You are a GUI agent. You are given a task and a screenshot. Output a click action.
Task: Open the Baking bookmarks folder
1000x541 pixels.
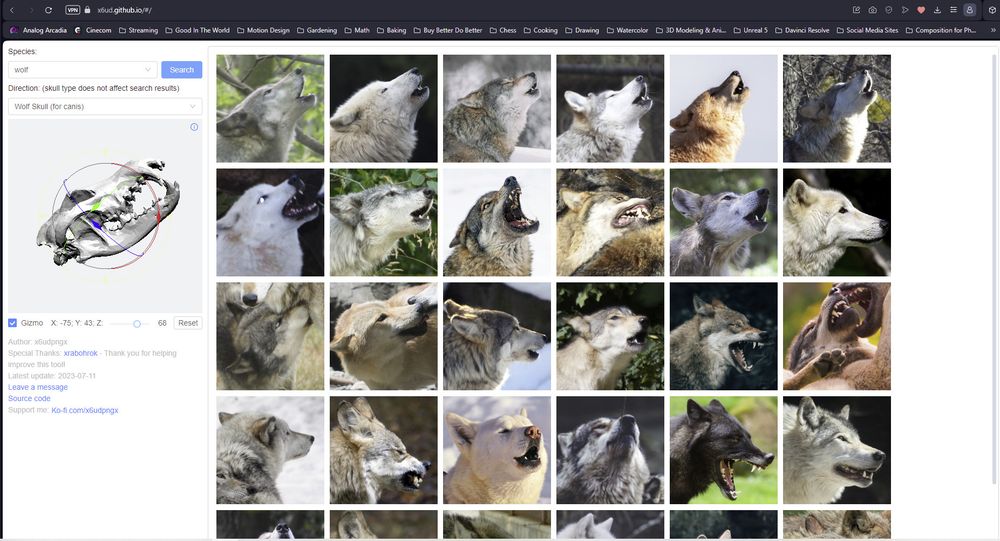point(391,30)
